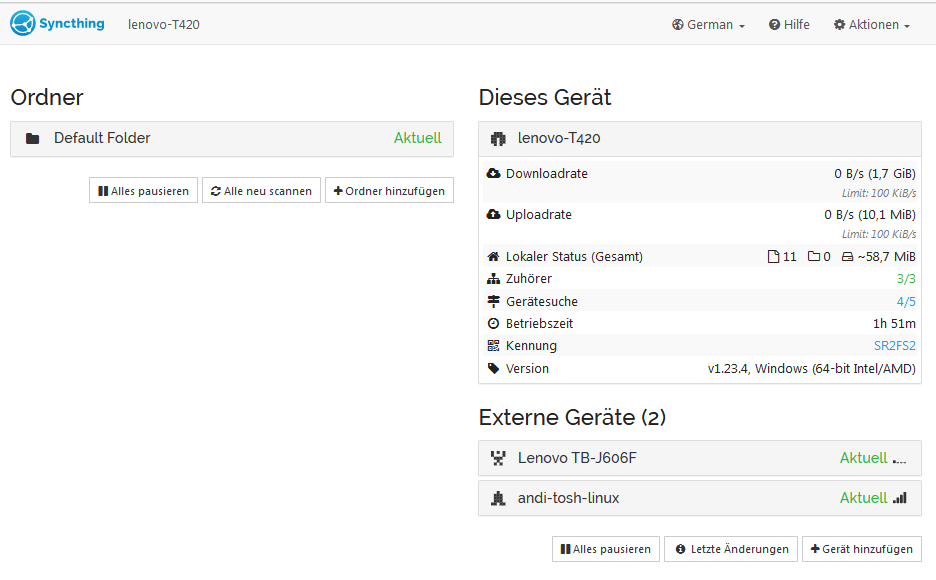The width and height of the screenshot is (936, 580).
Task: Click the Kennung QR code icon
Action: (493, 345)
